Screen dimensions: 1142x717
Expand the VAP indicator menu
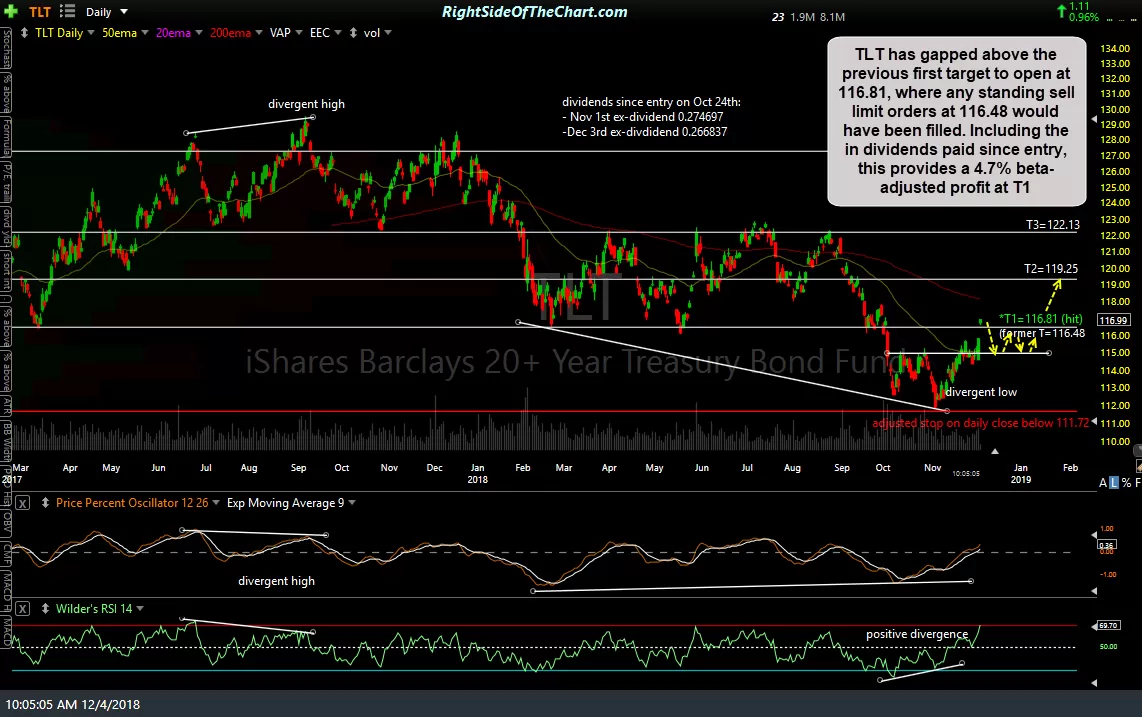point(299,33)
